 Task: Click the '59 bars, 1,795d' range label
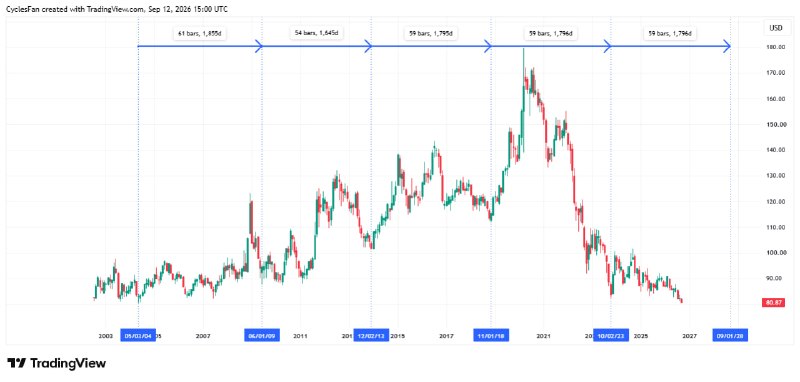(x=431, y=34)
